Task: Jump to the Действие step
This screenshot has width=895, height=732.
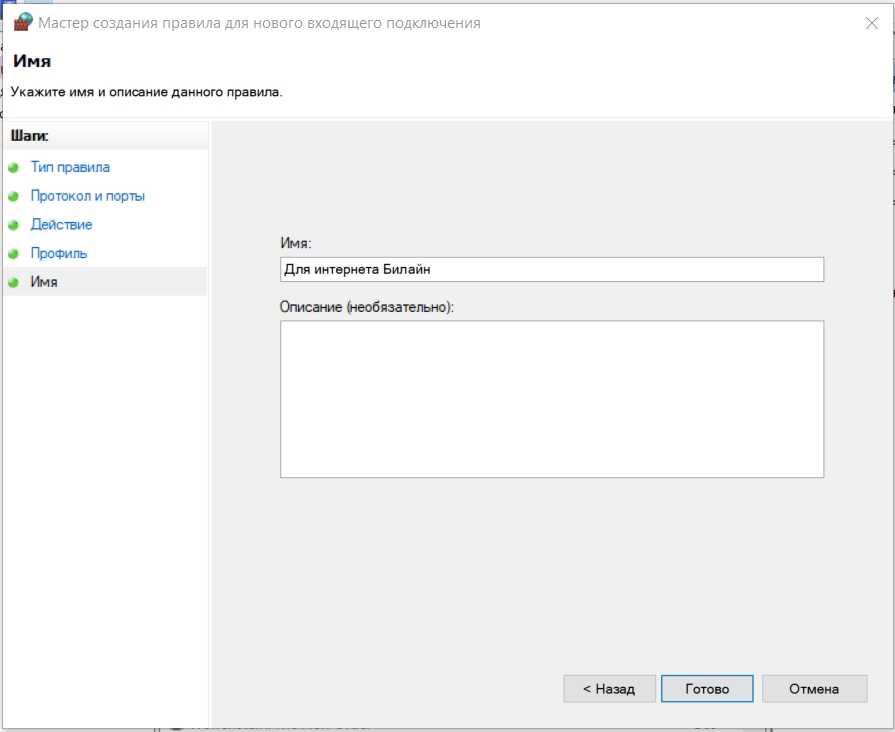Action: [61, 224]
